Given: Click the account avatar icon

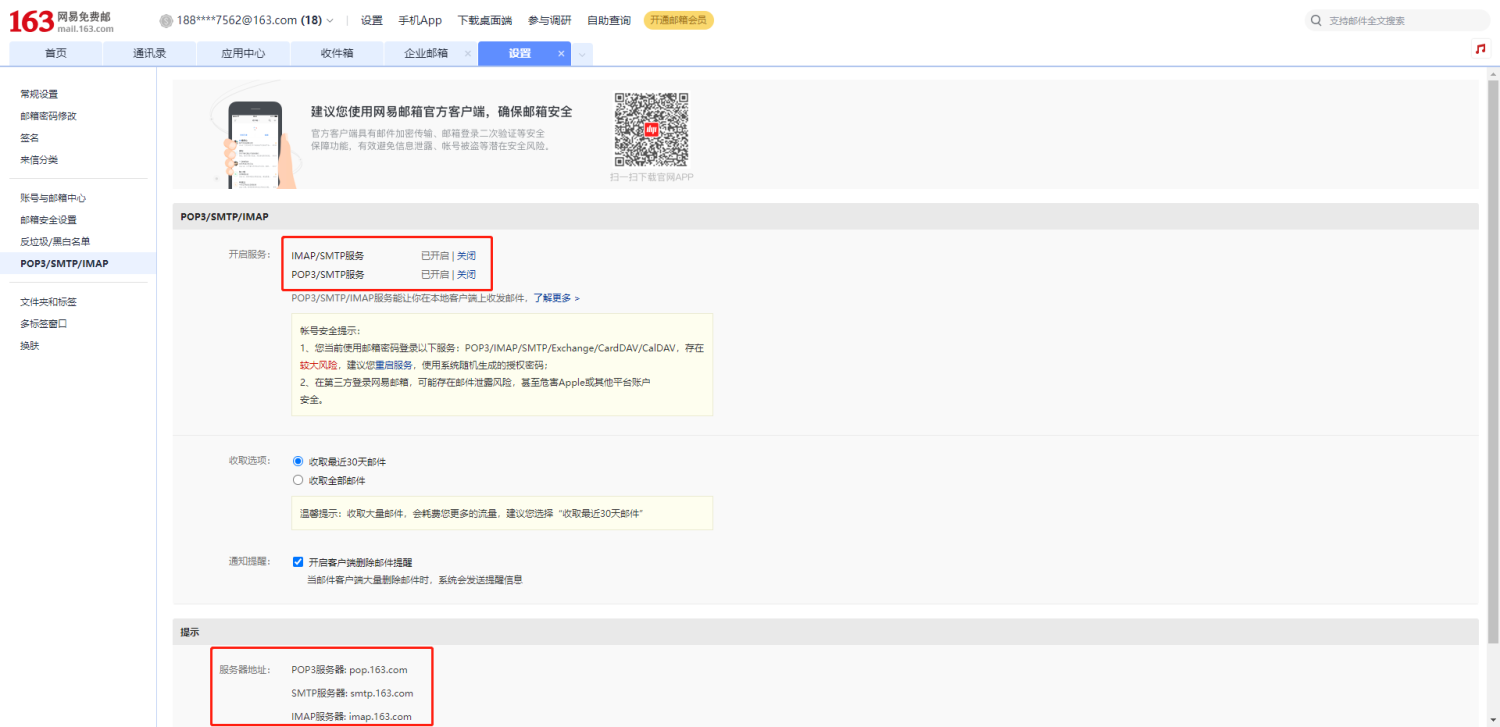Looking at the screenshot, I should [166, 21].
